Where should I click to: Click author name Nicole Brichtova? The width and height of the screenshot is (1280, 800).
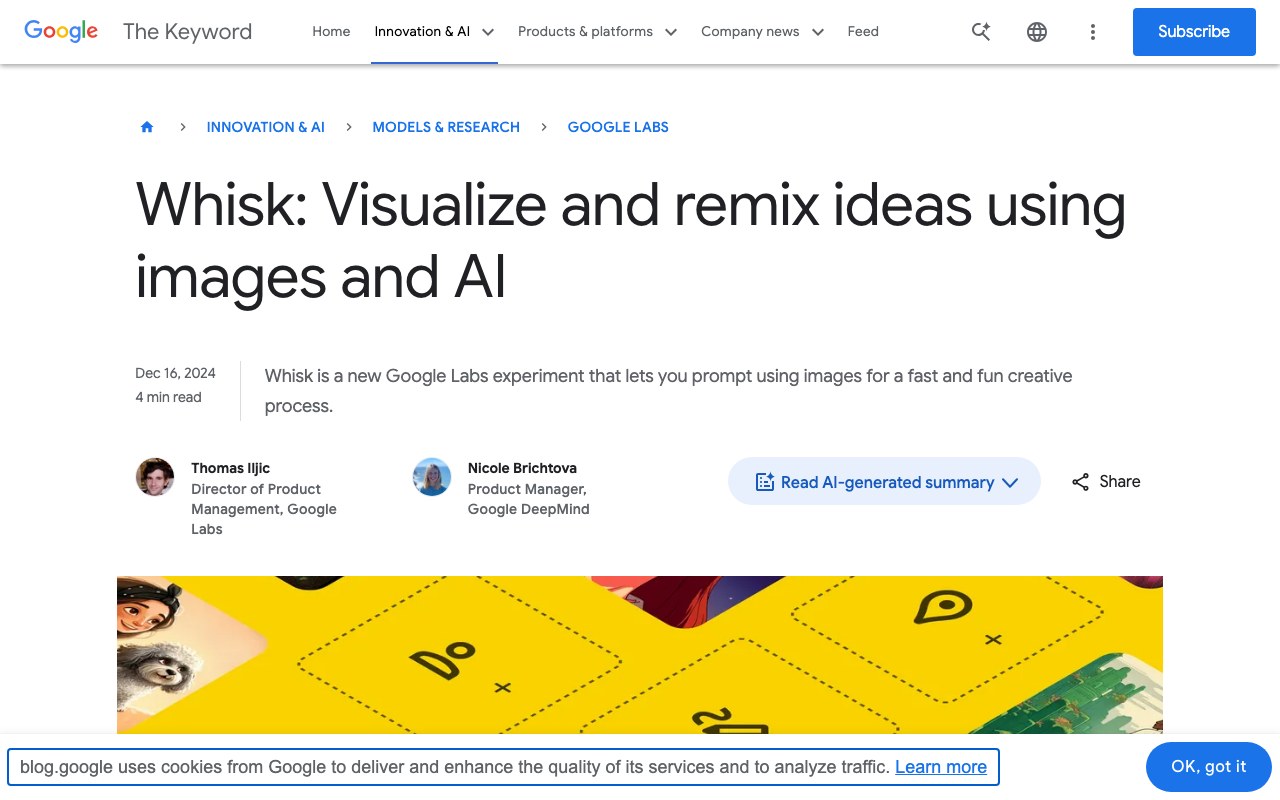[x=522, y=468]
